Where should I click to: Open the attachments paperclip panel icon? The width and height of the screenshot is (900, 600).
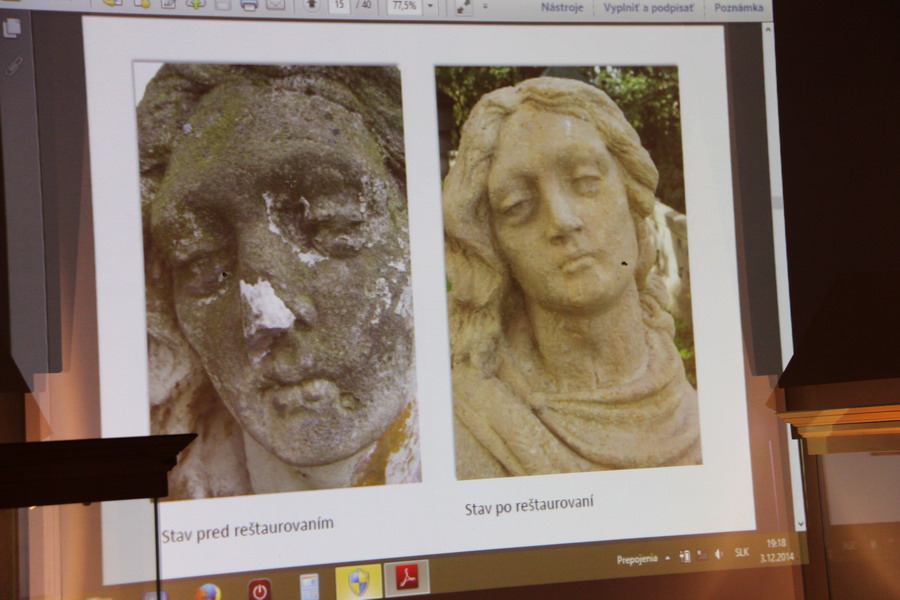(x=14, y=65)
